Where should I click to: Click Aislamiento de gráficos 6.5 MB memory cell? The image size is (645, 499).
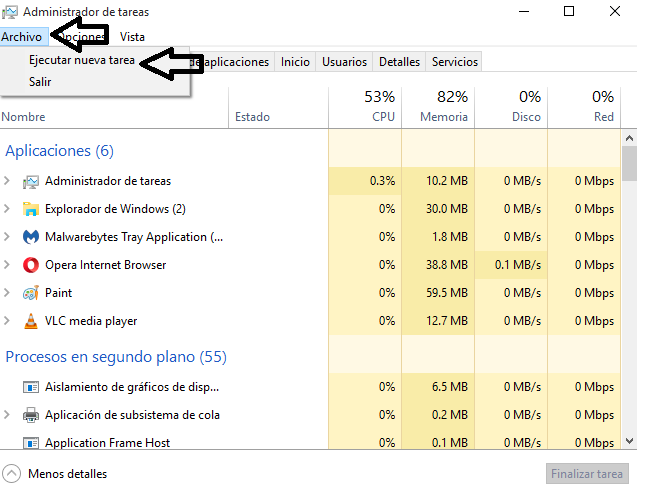[438, 387]
